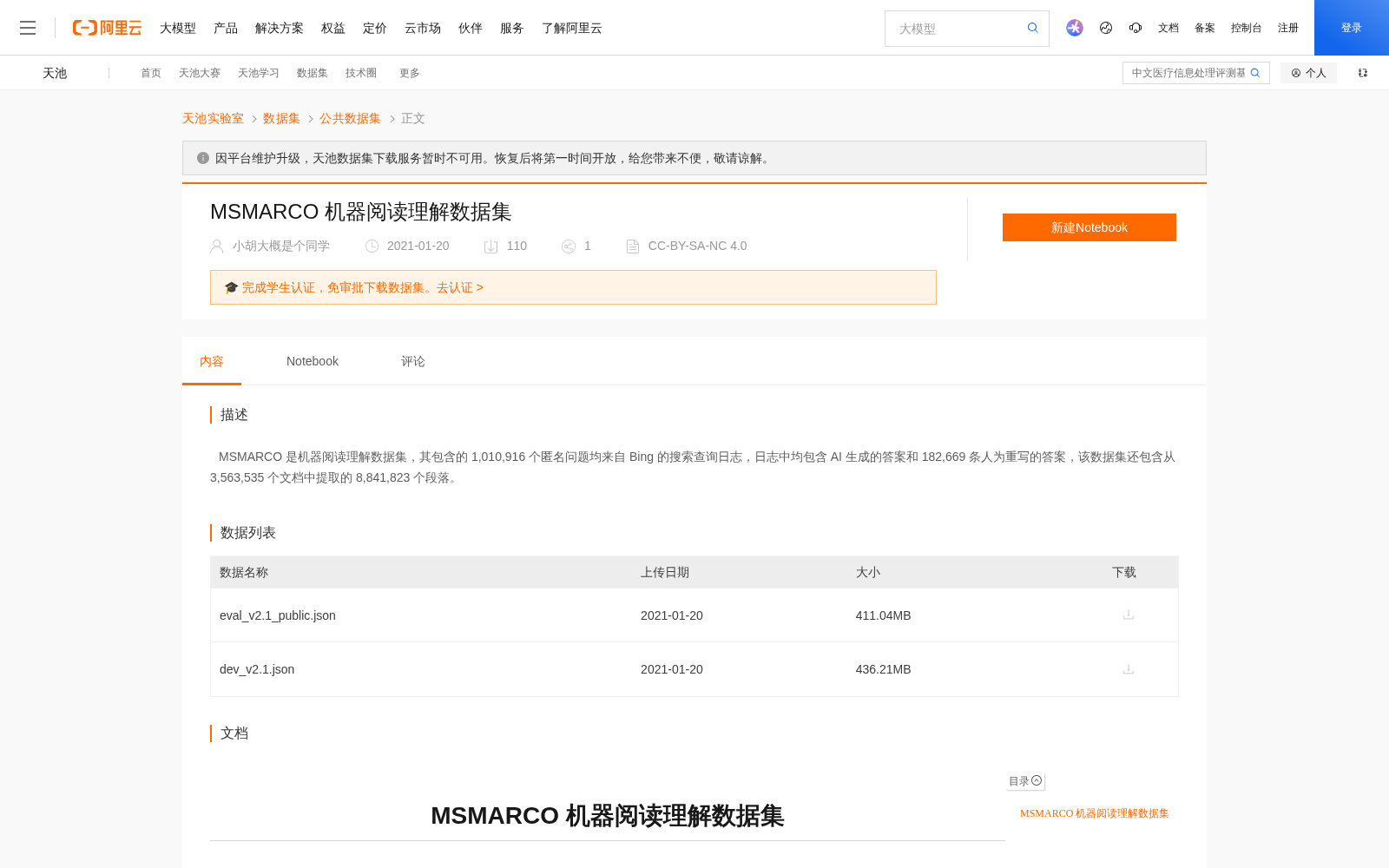Switch to the 评论 tab
This screenshot has width=1389, height=868.
coord(413,361)
